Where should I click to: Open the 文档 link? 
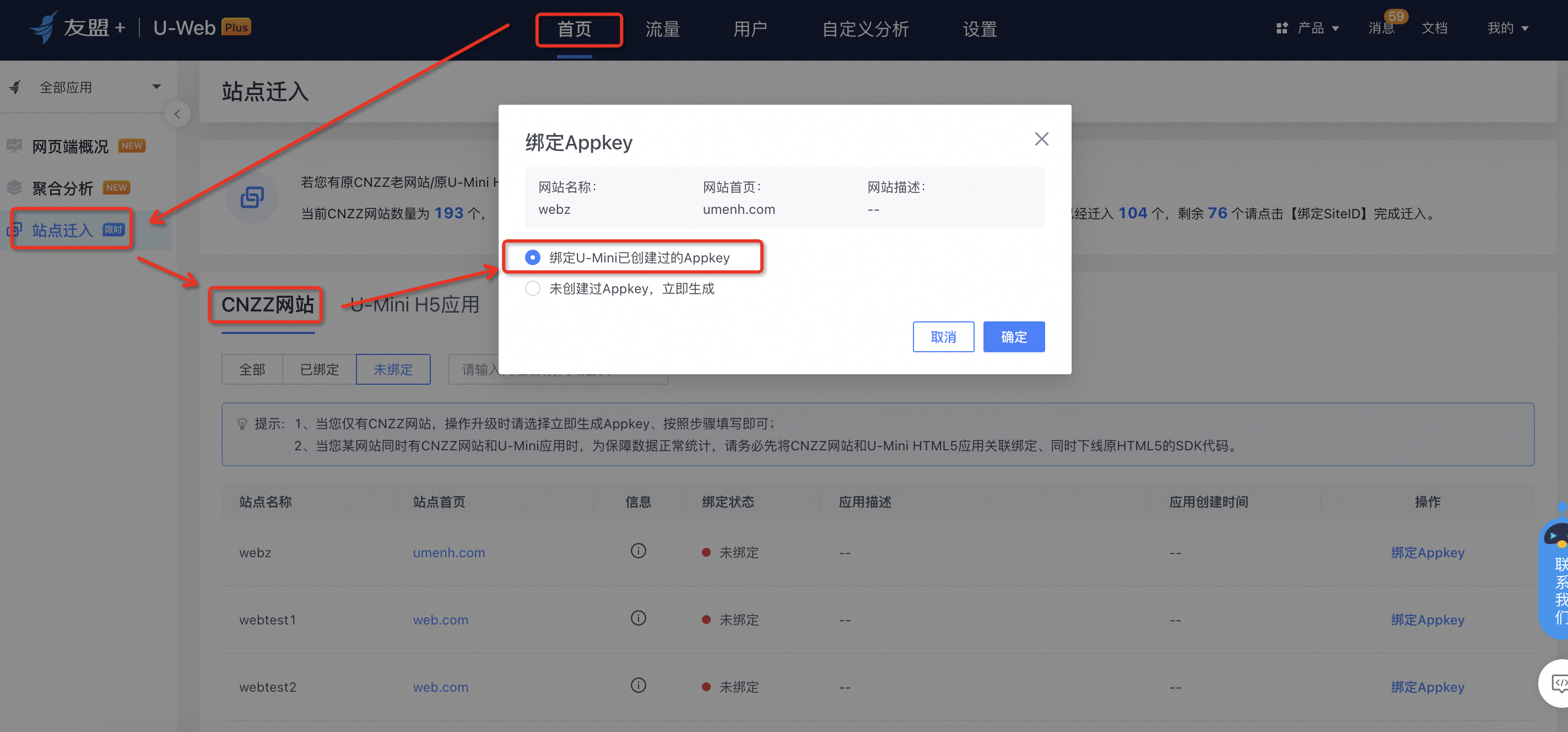[1434, 28]
